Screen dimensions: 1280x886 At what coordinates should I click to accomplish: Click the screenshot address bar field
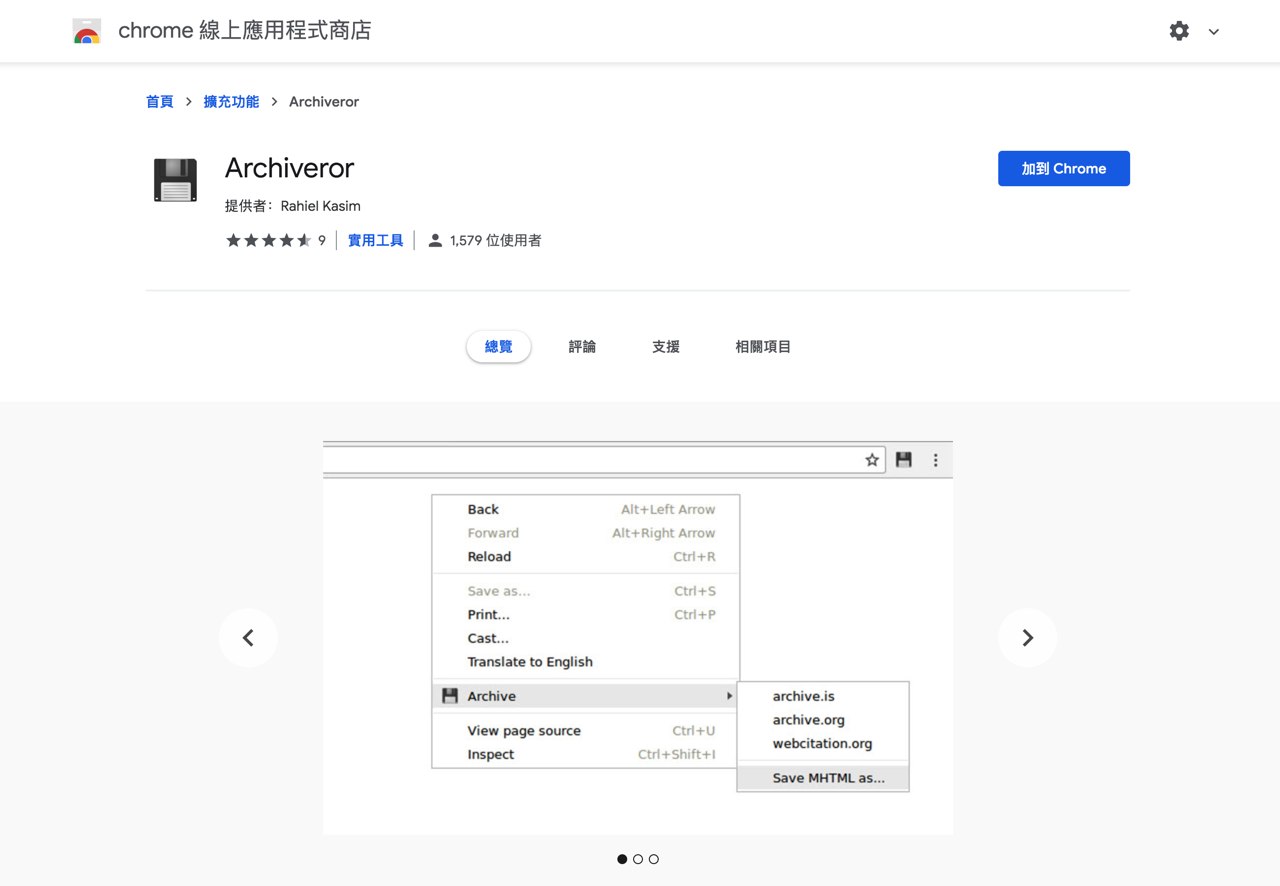604,460
